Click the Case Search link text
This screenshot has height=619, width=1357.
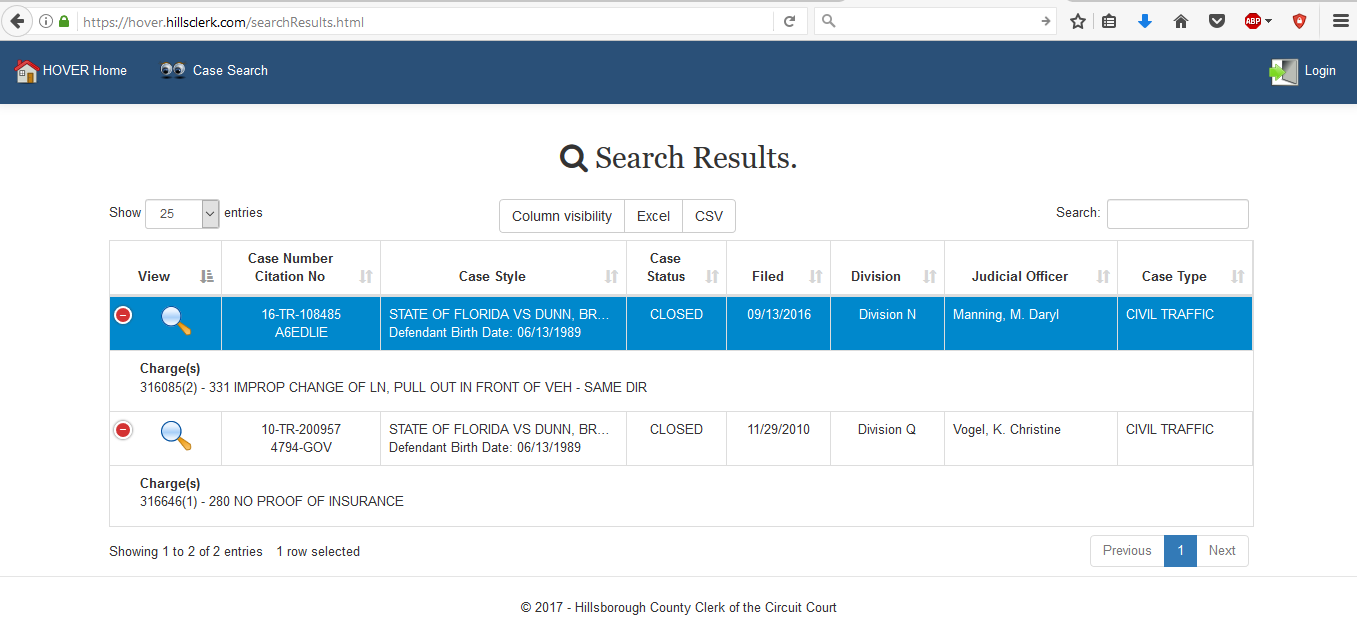[x=230, y=71]
